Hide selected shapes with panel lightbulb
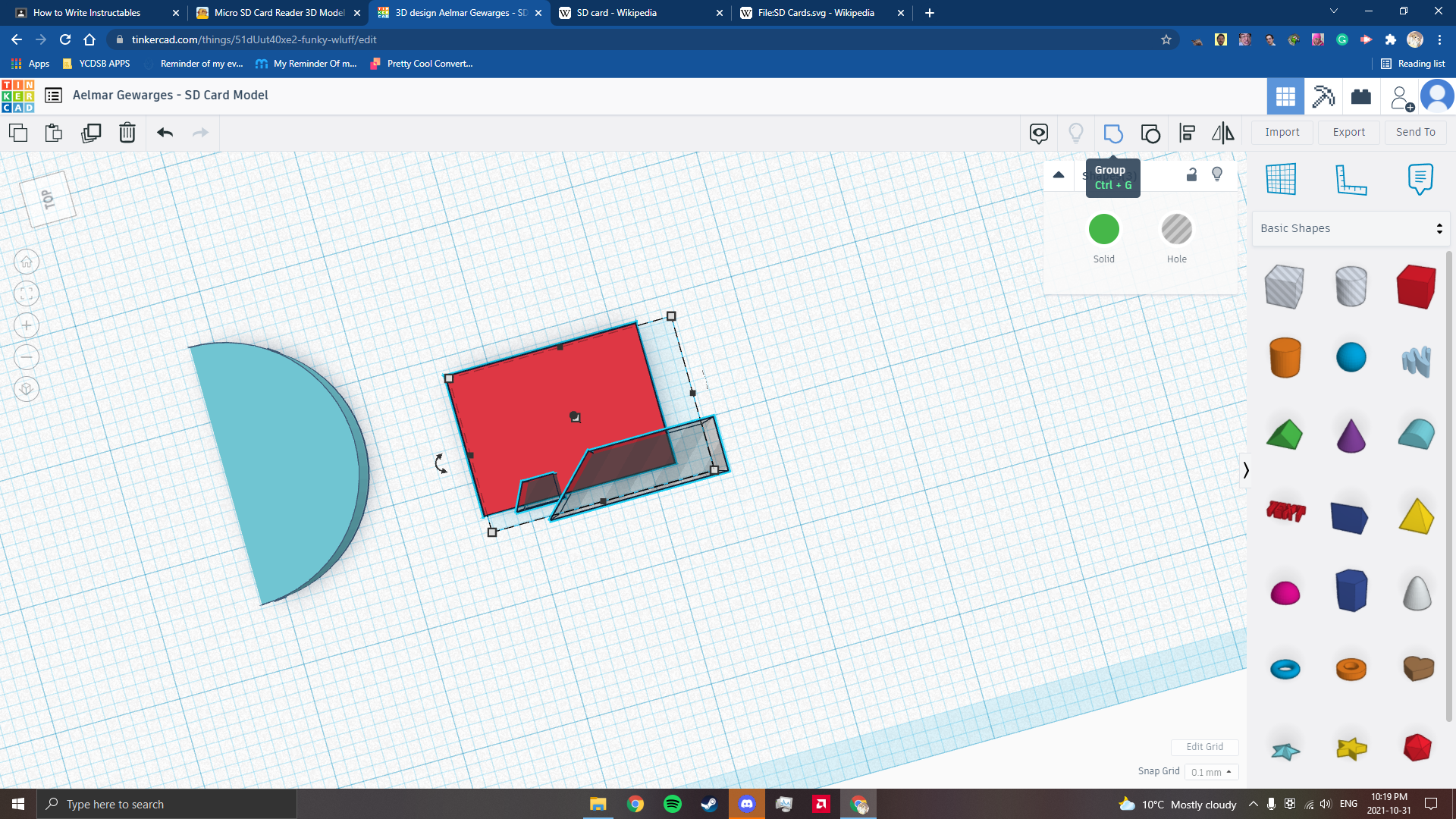Screen dimensions: 1456x819 coord(1217,174)
